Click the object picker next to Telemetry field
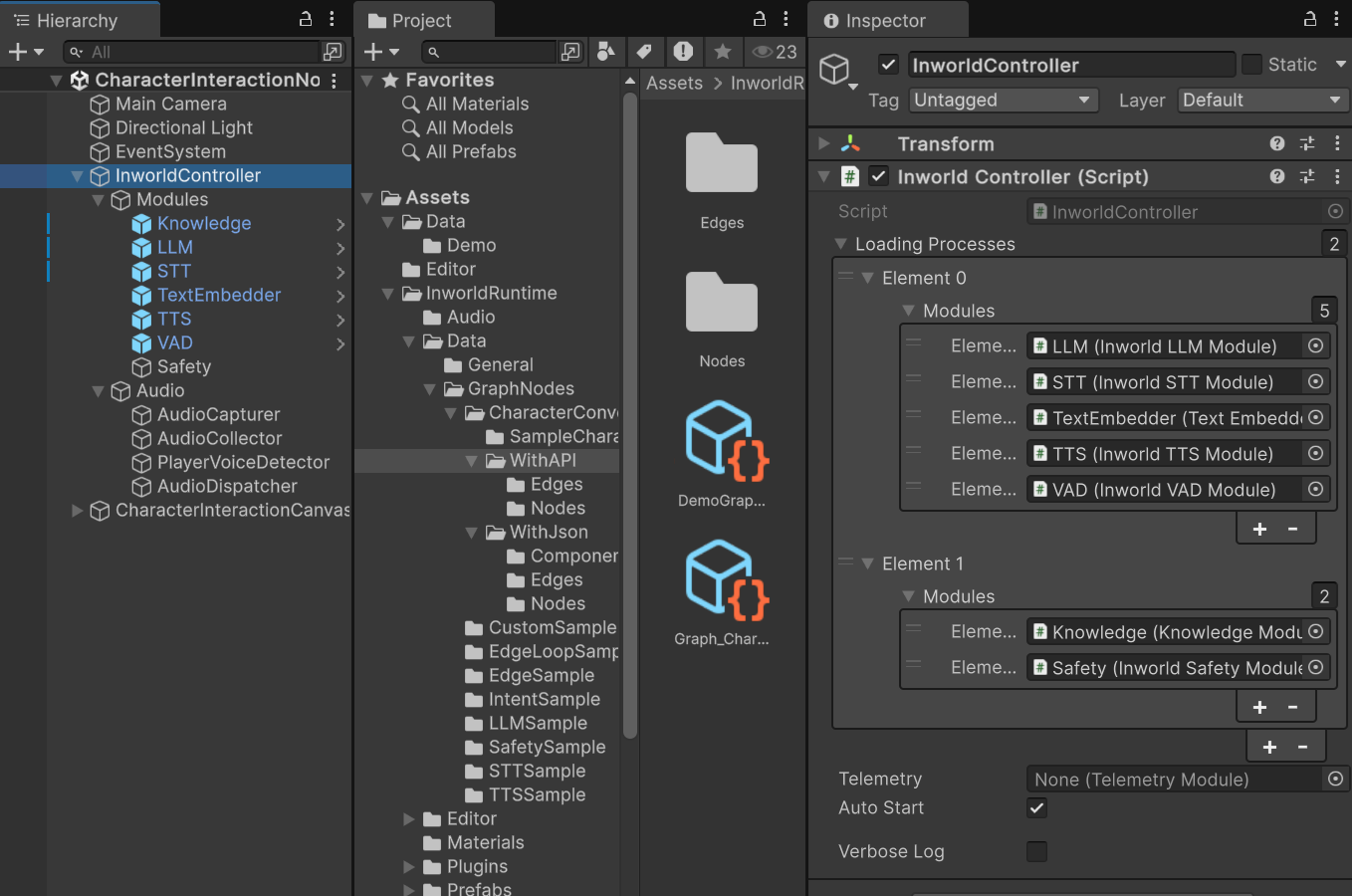1352x896 pixels. click(x=1335, y=779)
